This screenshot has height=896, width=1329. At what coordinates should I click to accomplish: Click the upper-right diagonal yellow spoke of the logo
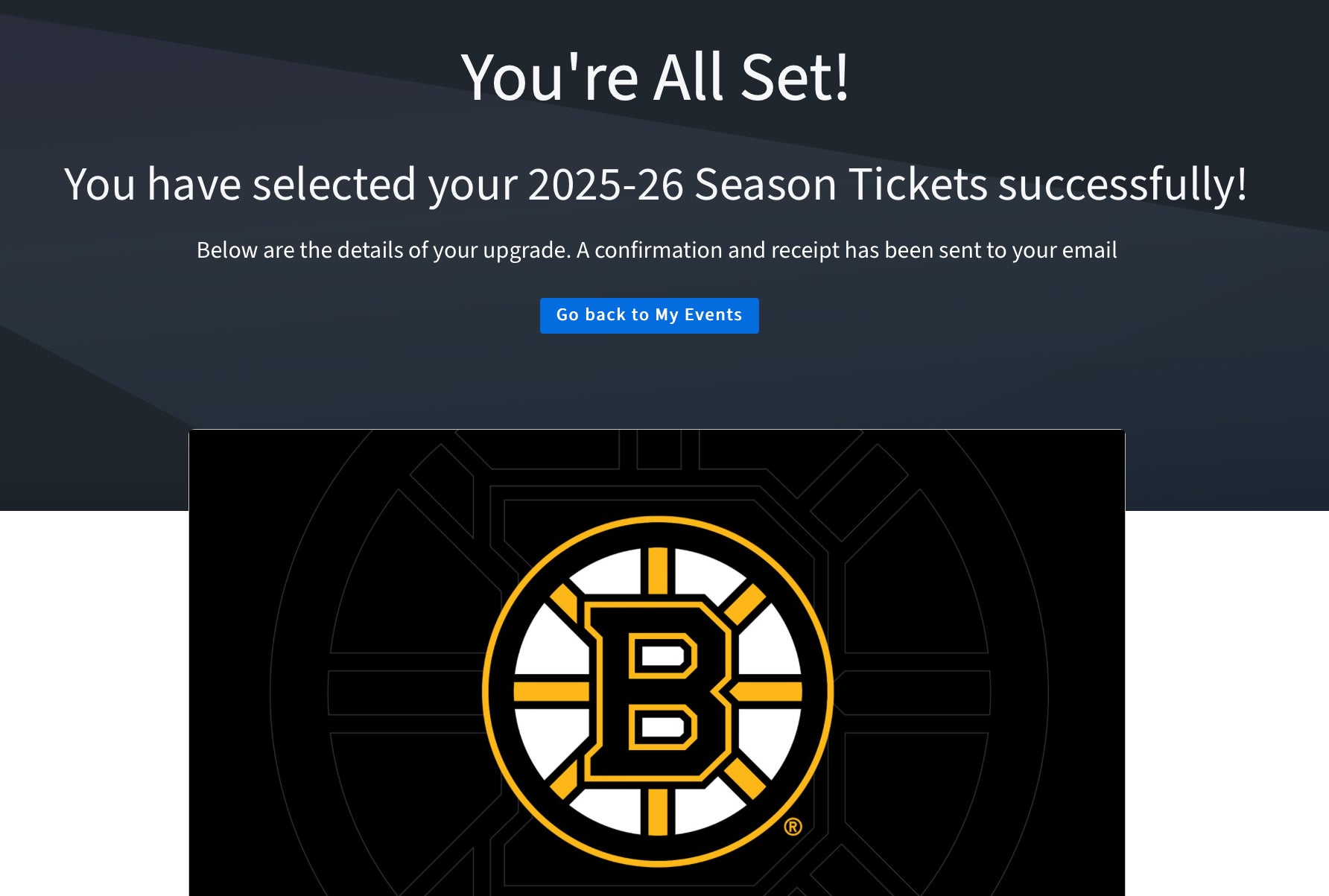[748, 602]
